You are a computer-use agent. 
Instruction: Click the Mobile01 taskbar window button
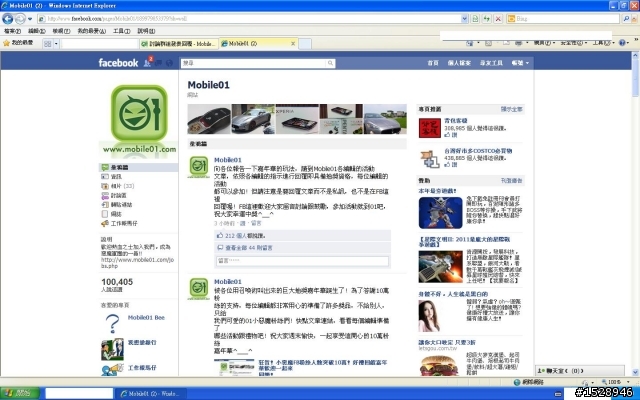point(150,393)
